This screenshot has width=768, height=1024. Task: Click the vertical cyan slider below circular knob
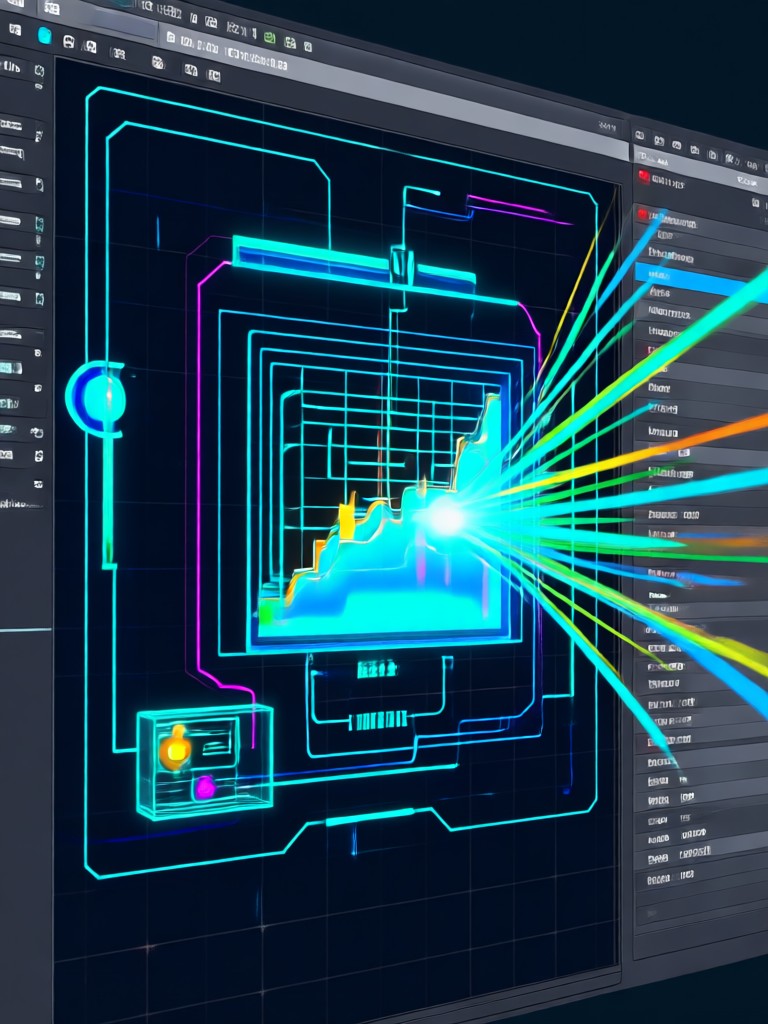pyautogui.click(x=109, y=502)
